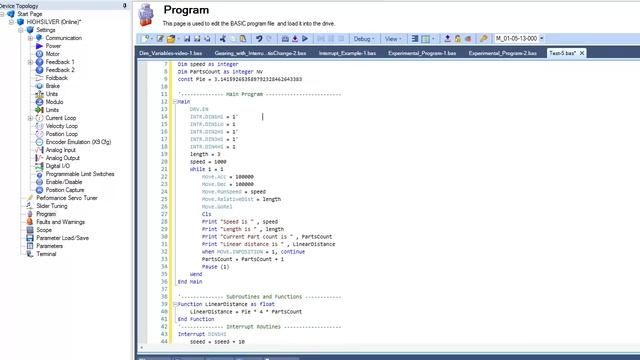Image resolution: width=640 pixels, height=360 pixels.
Task: Select Position Capture in device tree
Action: (x=65, y=190)
